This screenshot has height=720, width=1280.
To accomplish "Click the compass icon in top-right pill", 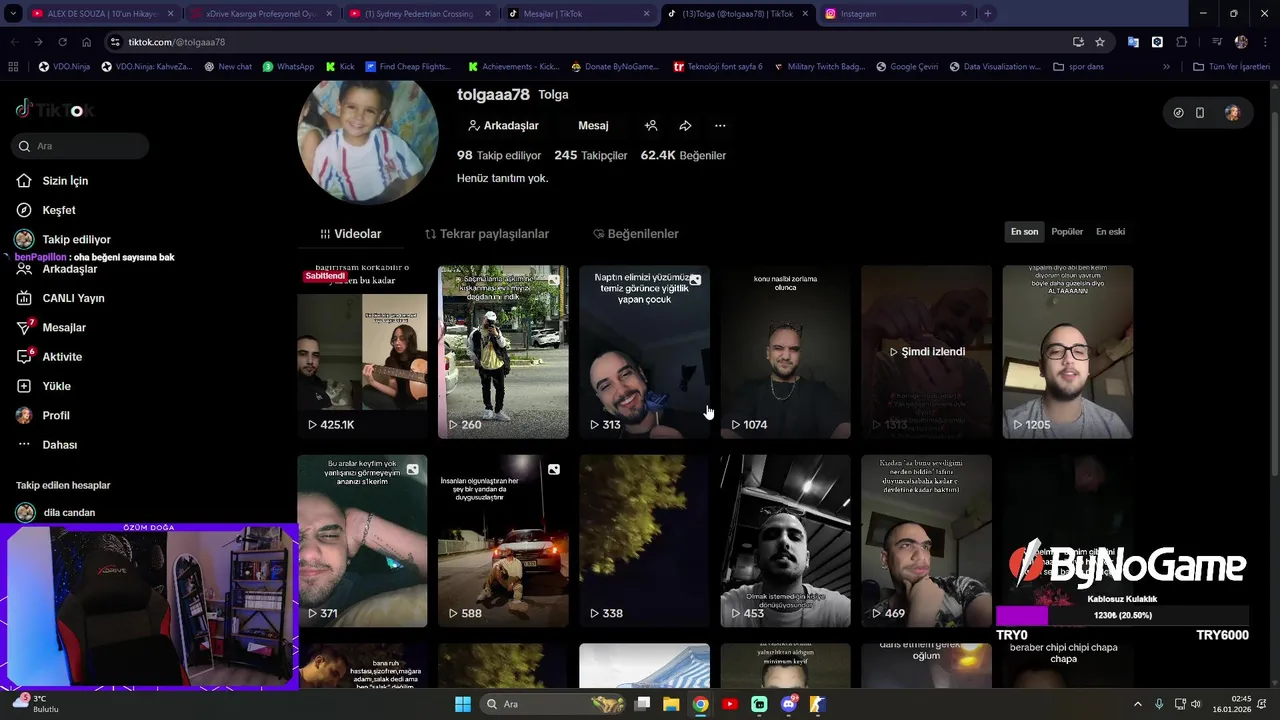I will (1178, 113).
